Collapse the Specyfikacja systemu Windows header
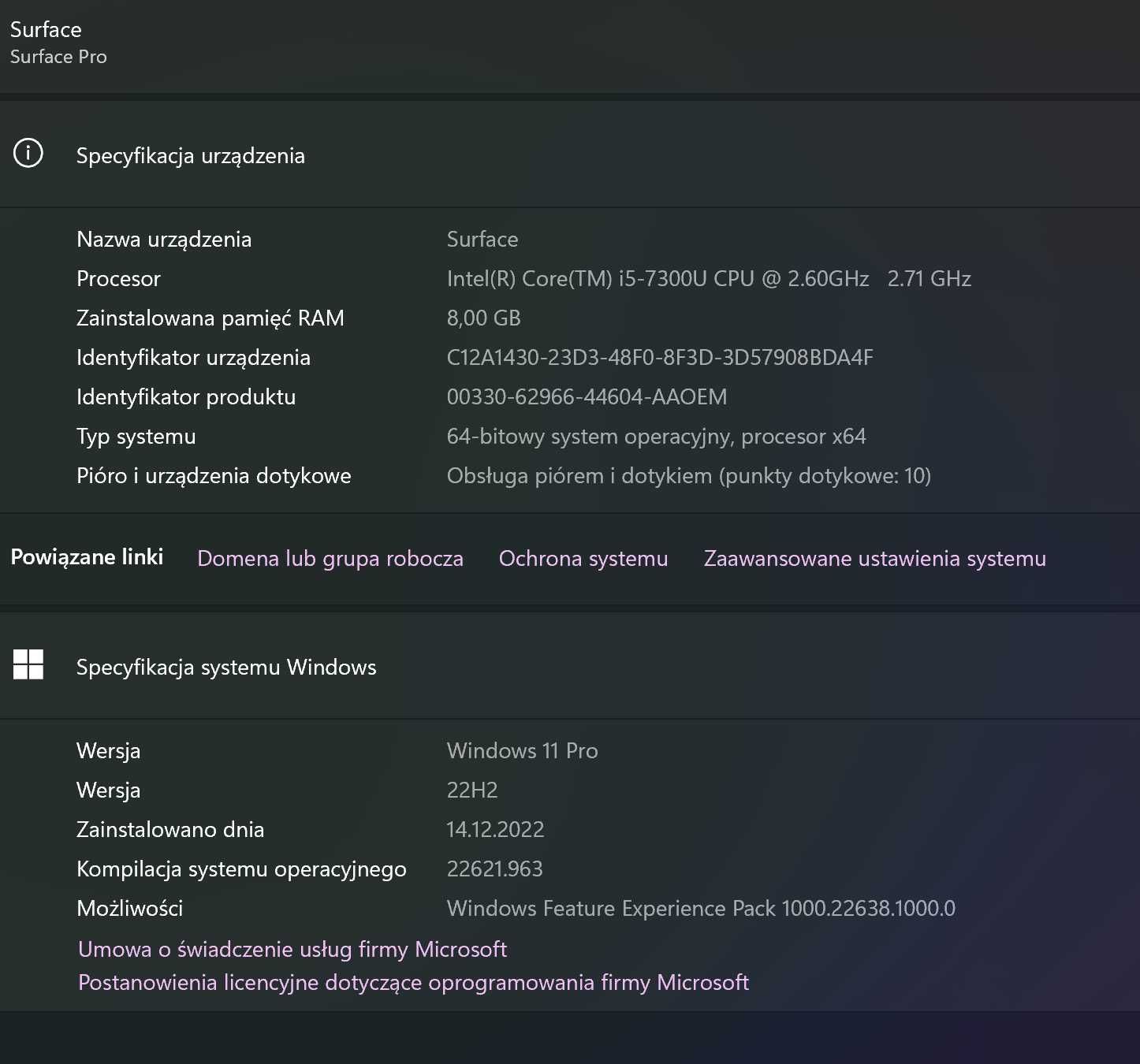 (x=570, y=666)
